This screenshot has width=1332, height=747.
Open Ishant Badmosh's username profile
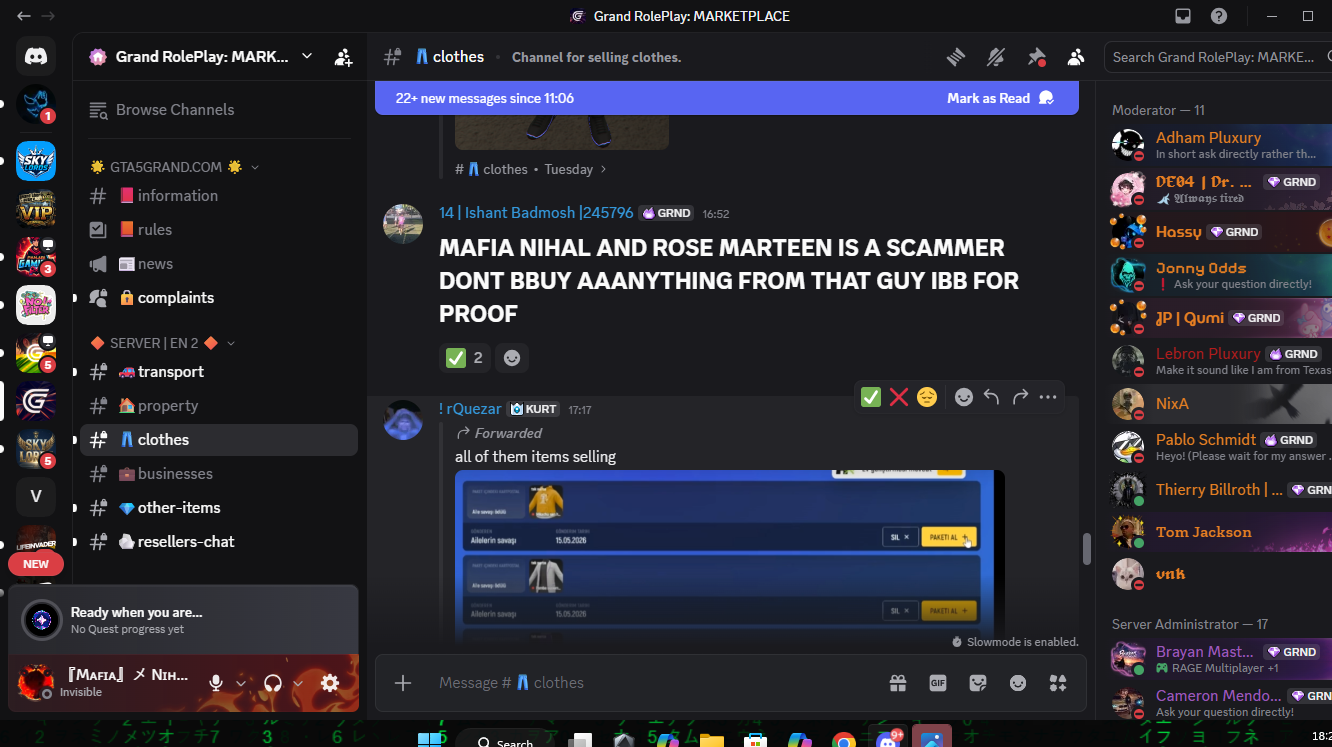pos(536,213)
